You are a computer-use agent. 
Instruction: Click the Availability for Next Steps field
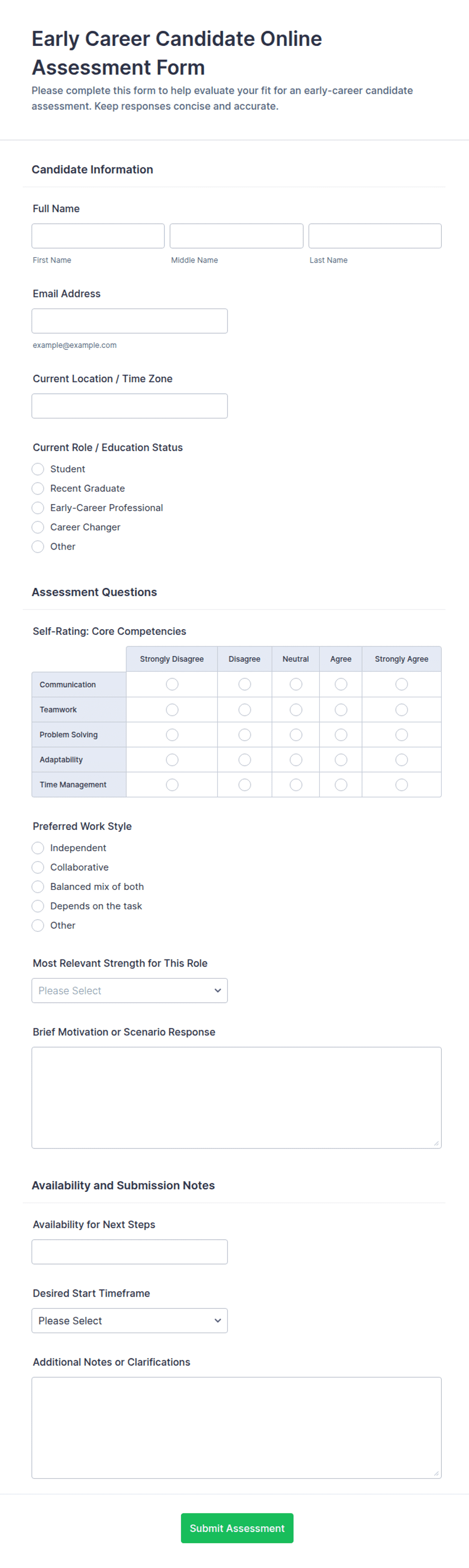[130, 1252]
